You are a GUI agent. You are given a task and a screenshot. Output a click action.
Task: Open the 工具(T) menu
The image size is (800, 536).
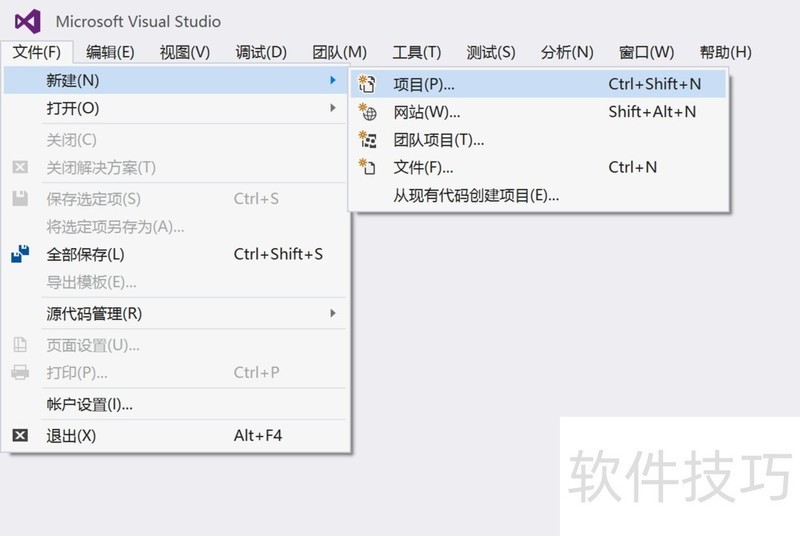point(417,52)
